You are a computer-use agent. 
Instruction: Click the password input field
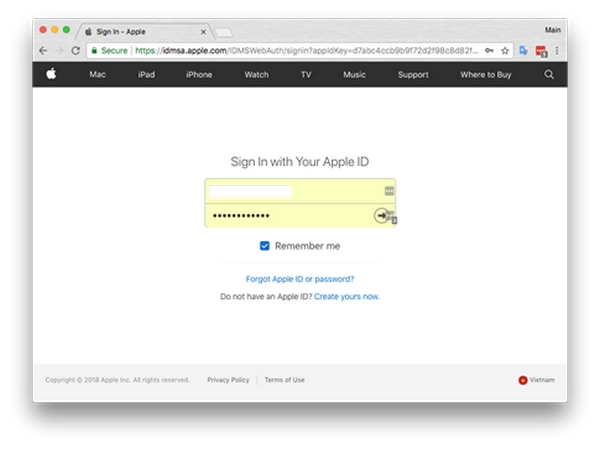click(x=300, y=216)
